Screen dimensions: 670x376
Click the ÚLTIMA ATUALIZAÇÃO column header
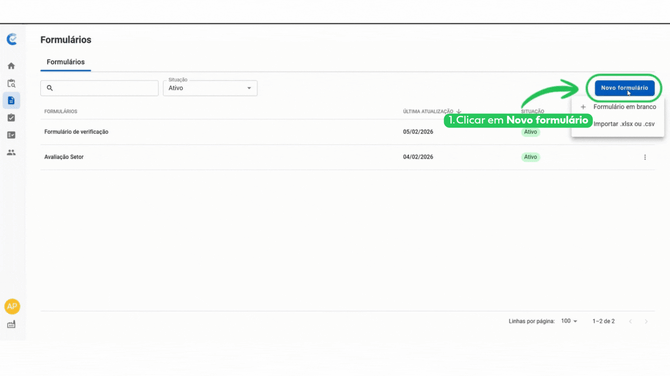(x=428, y=112)
